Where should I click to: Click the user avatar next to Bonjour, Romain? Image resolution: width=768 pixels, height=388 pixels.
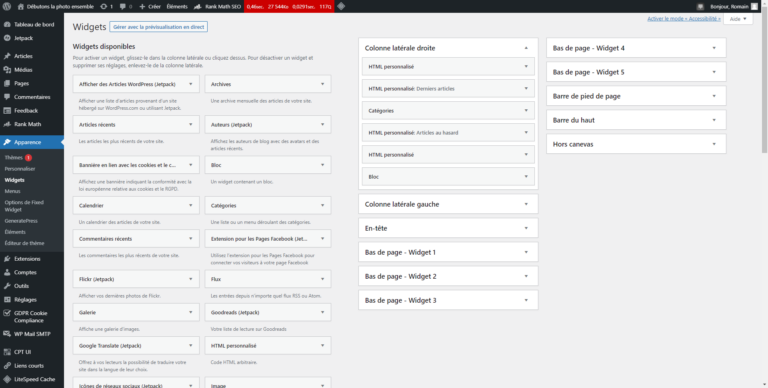click(754, 6)
